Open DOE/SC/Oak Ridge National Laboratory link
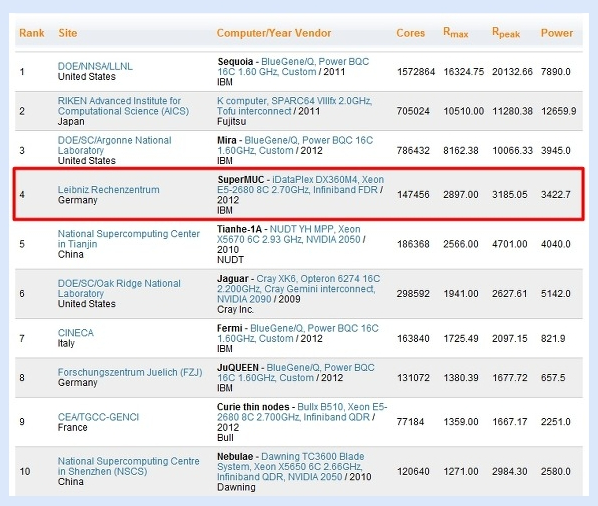 point(119,288)
